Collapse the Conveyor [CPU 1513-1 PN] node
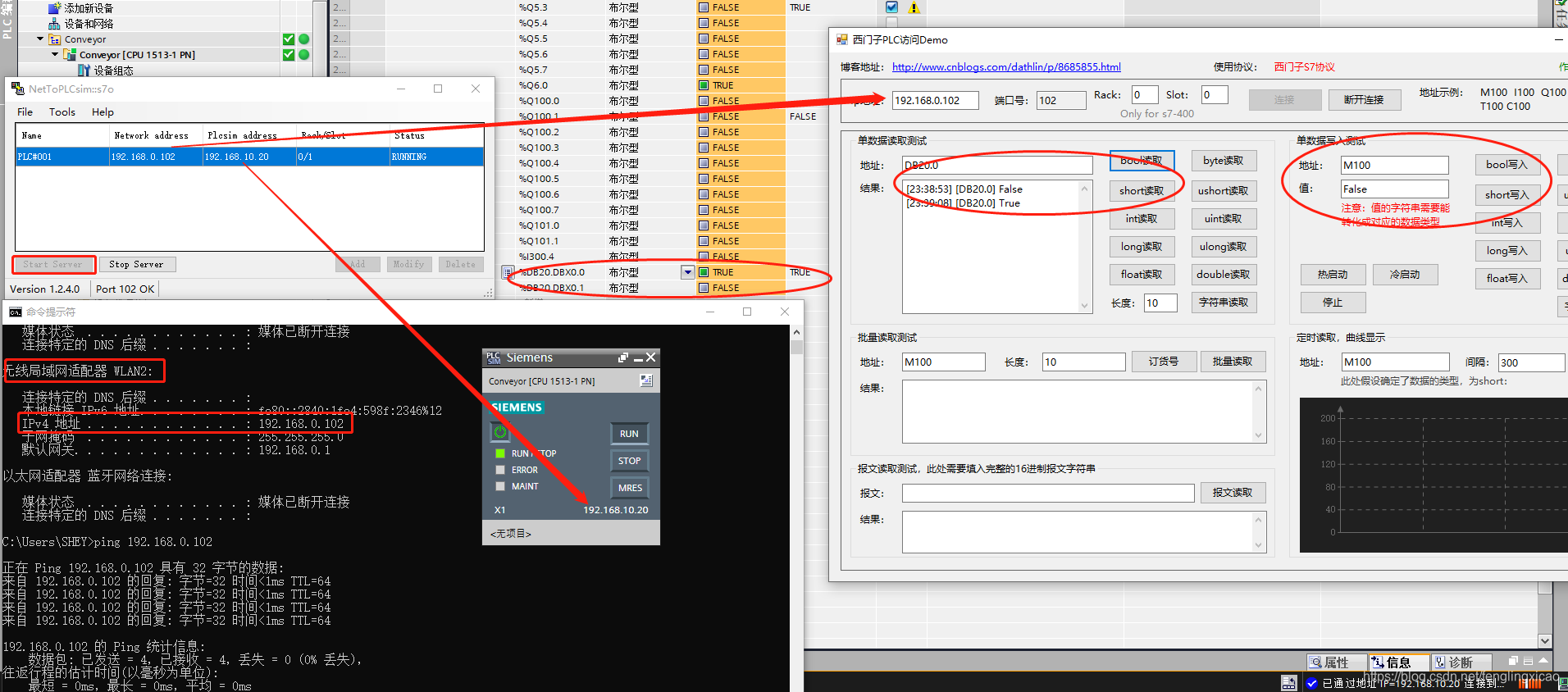This screenshot has height=692, width=1568. [x=55, y=54]
